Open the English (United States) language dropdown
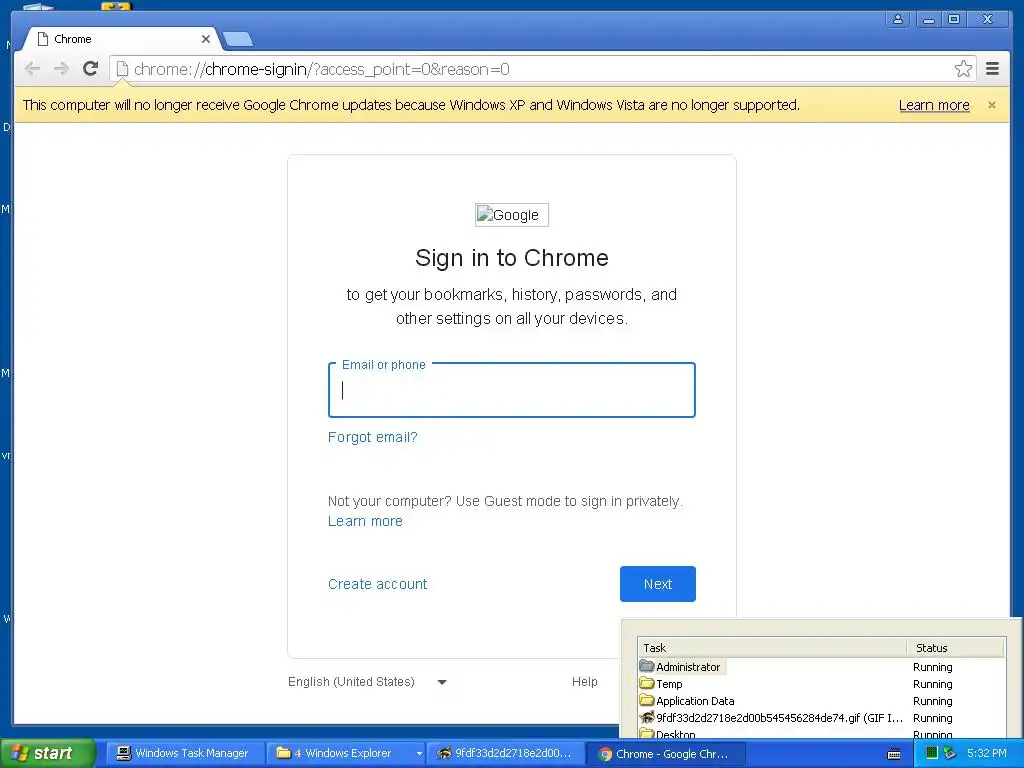This screenshot has height=768, width=1024. tap(367, 682)
